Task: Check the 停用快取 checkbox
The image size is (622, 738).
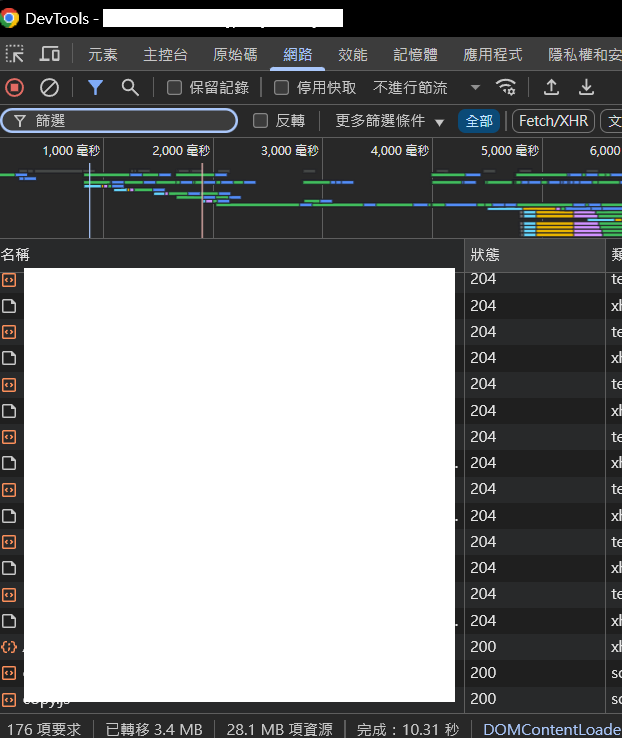Action: pos(282,88)
